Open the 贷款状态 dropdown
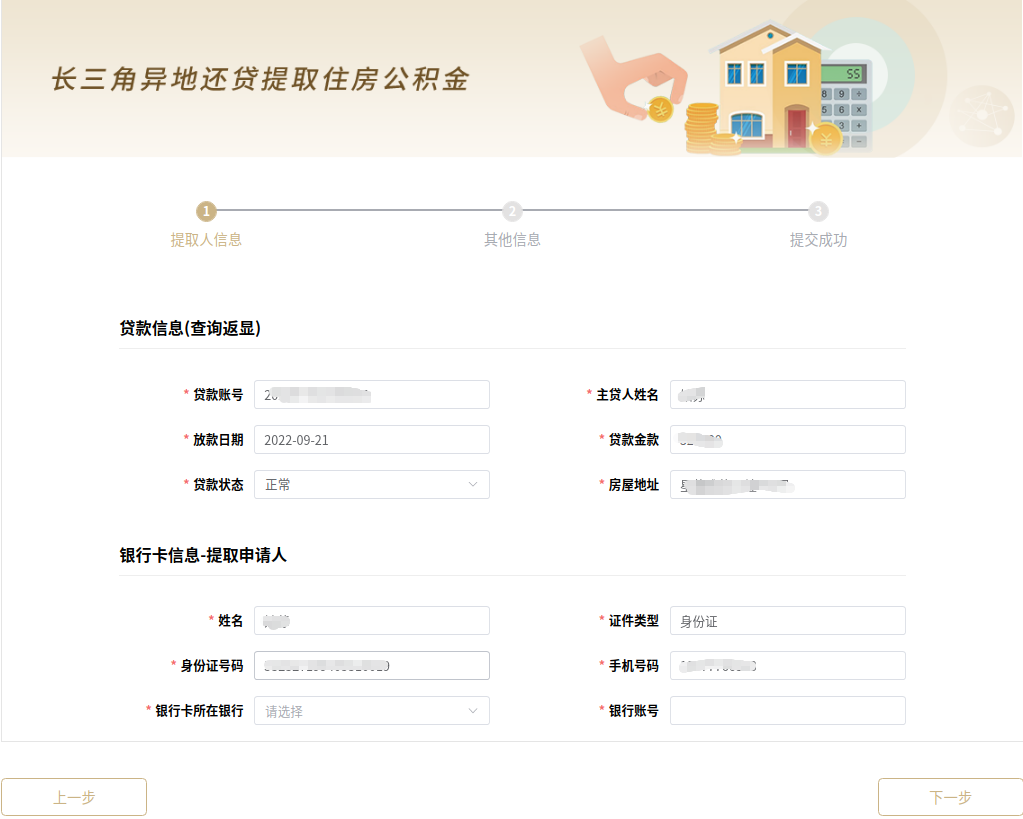This screenshot has width=1023, height=819. pyautogui.click(x=371, y=484)
